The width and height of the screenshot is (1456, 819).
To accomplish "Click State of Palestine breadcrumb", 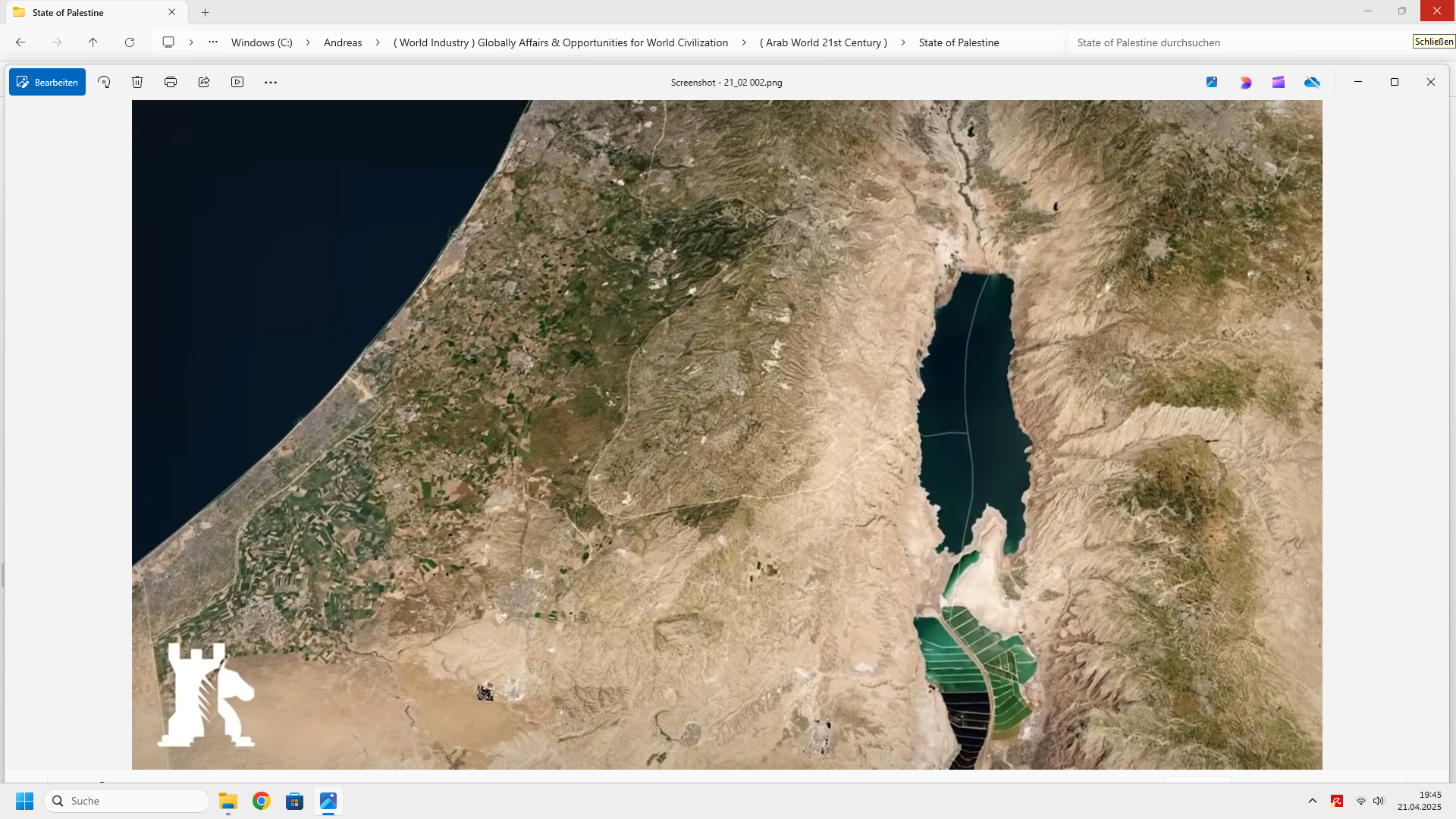I will (959, 42).
